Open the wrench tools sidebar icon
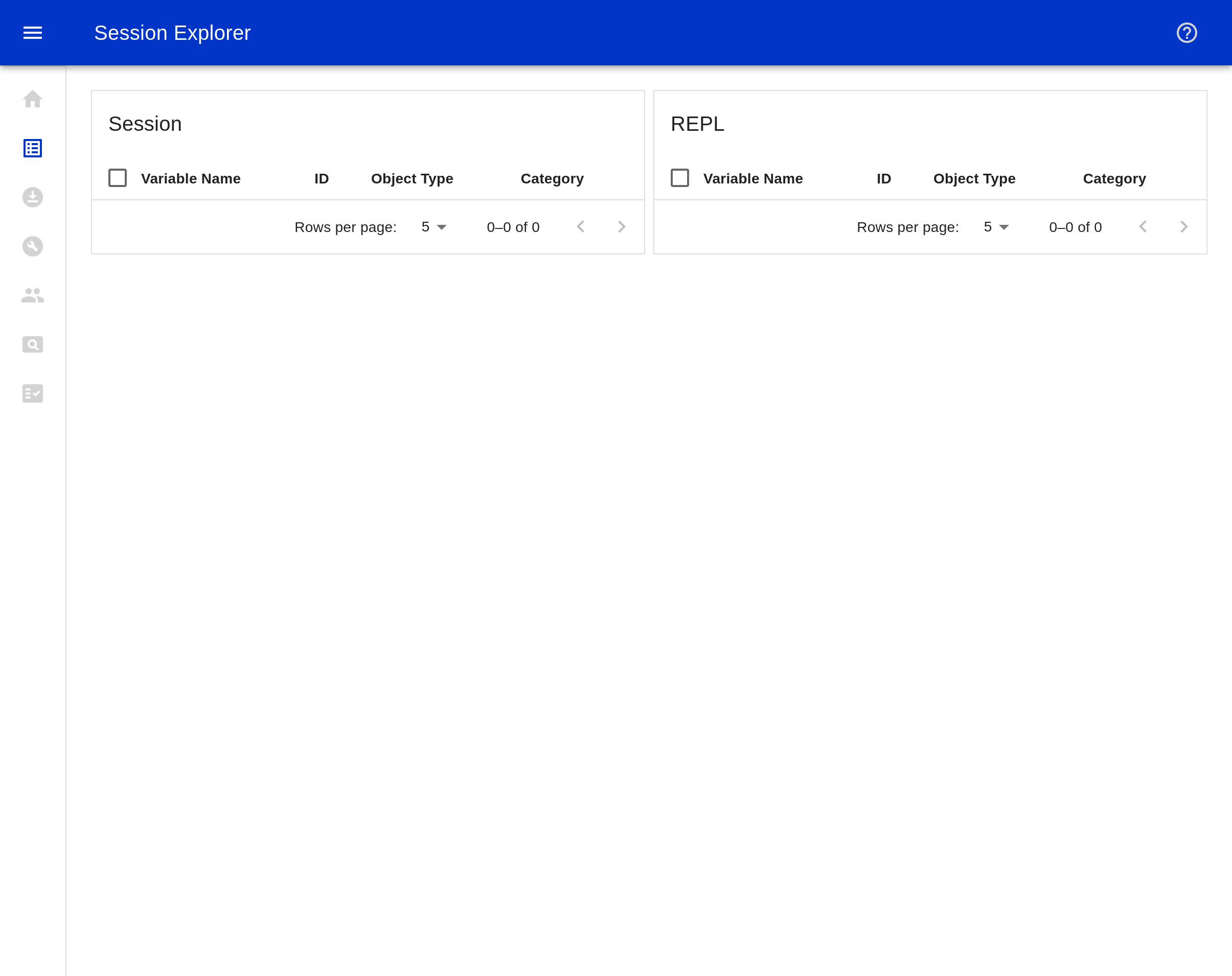Screen dimensions: 1232x976 click(33, 246)
